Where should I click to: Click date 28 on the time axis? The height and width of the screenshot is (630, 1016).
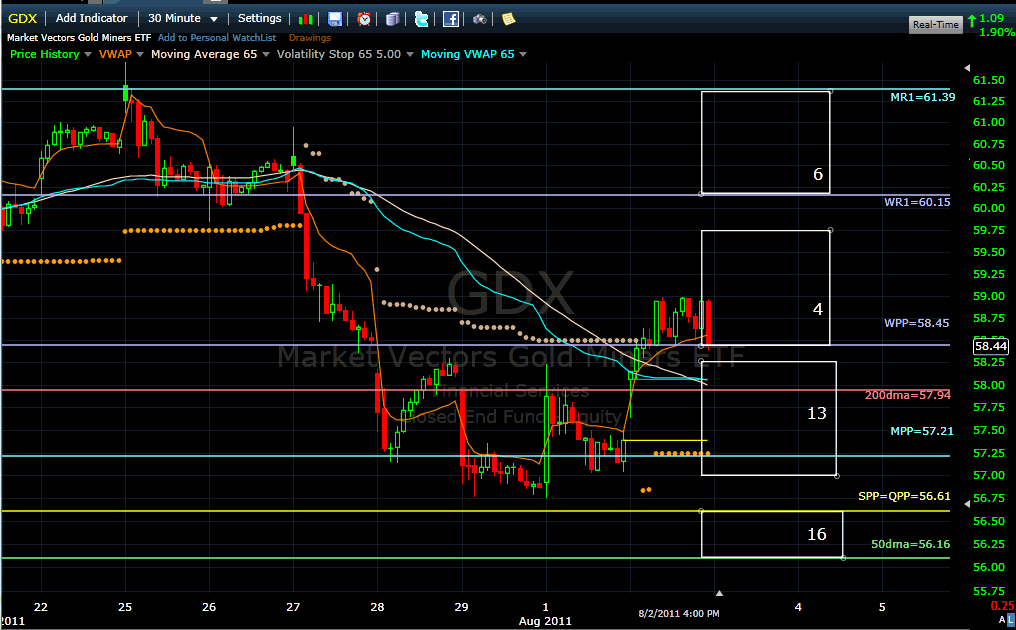[377, 607]
